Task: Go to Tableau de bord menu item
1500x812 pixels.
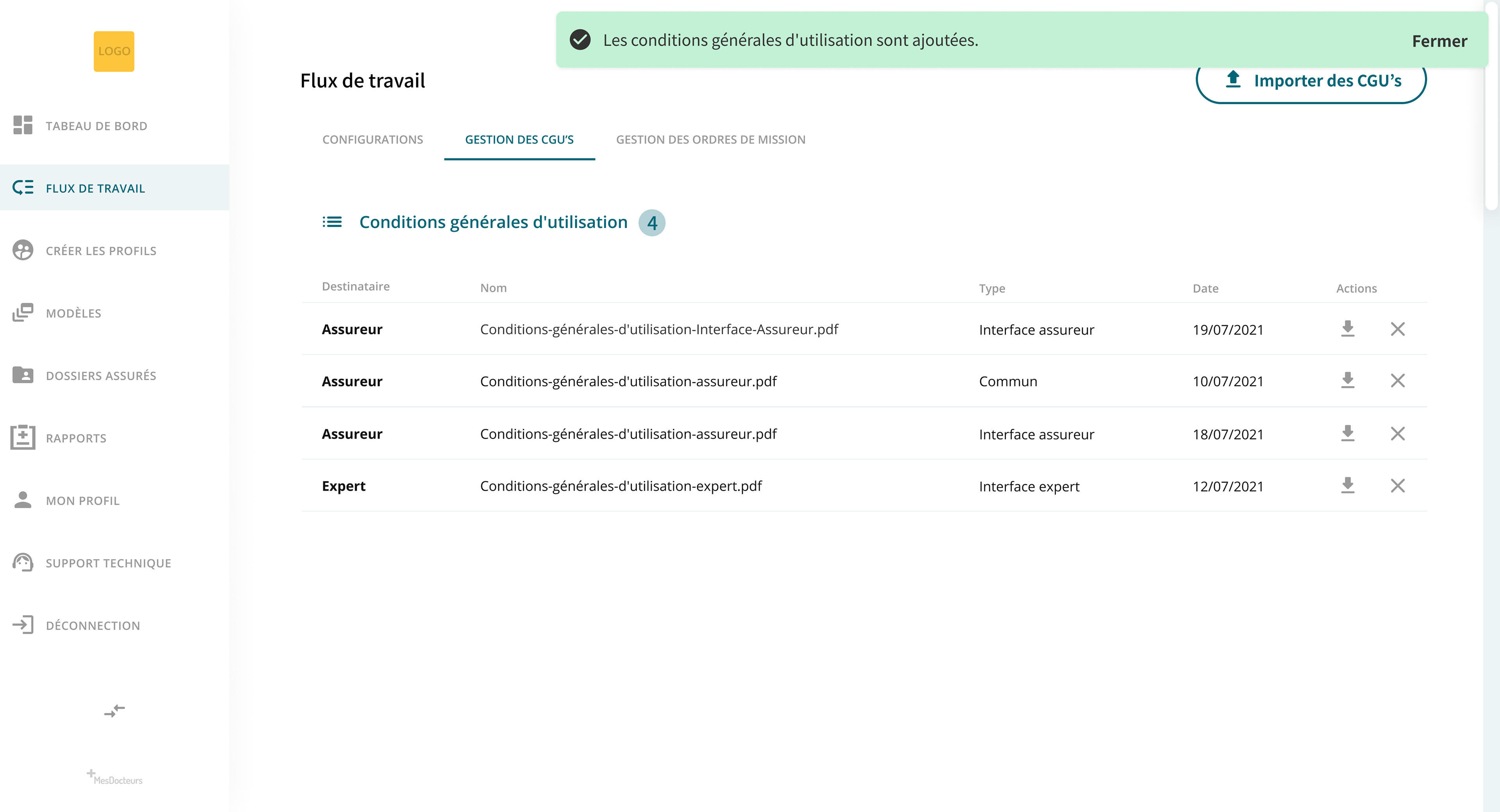Action: [x=96, y=126]
